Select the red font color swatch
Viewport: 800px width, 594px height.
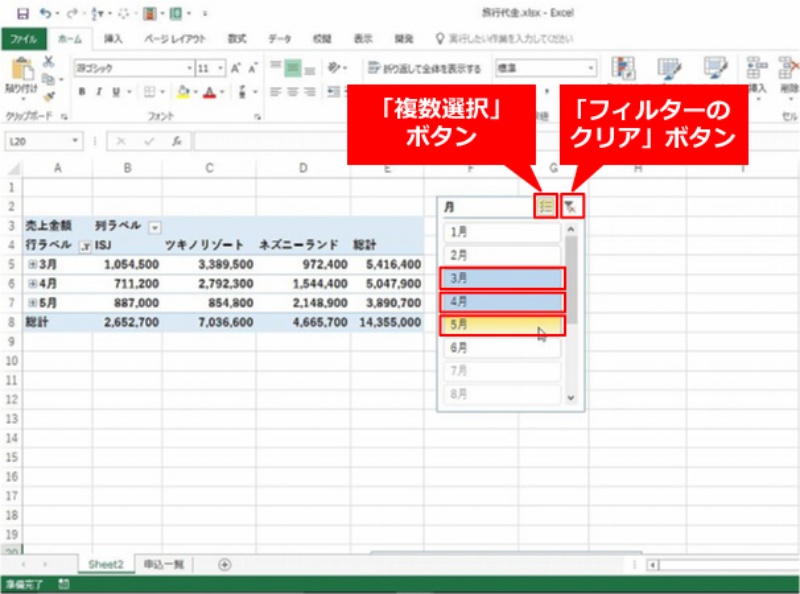[209, 92]
